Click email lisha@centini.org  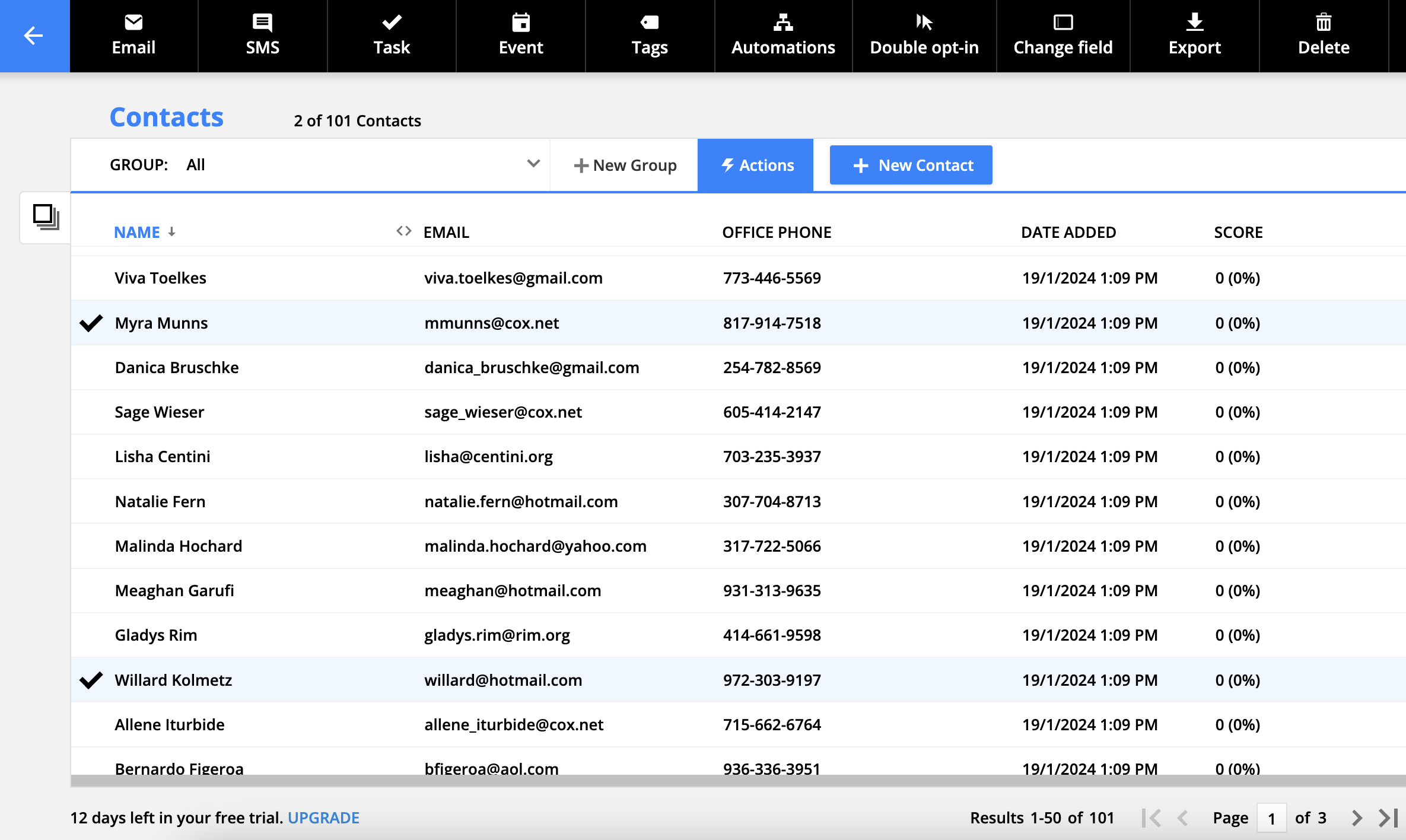tap(488, 456)
